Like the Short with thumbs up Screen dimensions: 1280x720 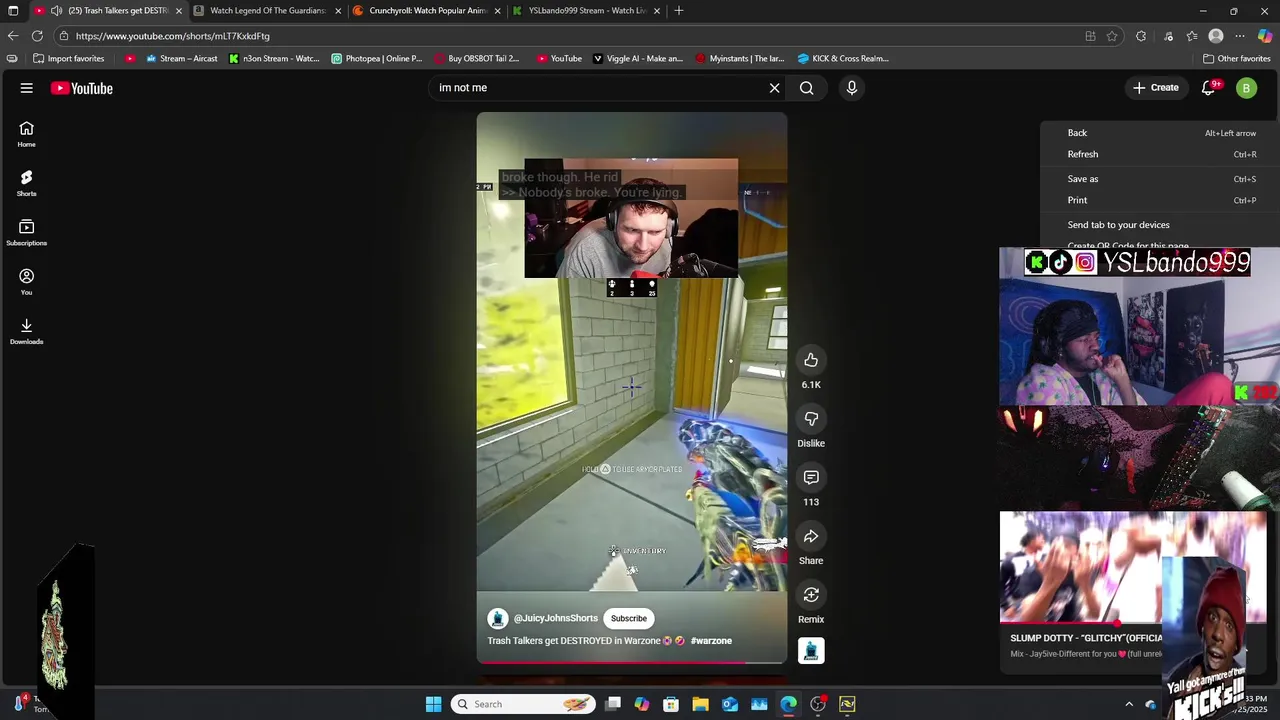(811, 360)
